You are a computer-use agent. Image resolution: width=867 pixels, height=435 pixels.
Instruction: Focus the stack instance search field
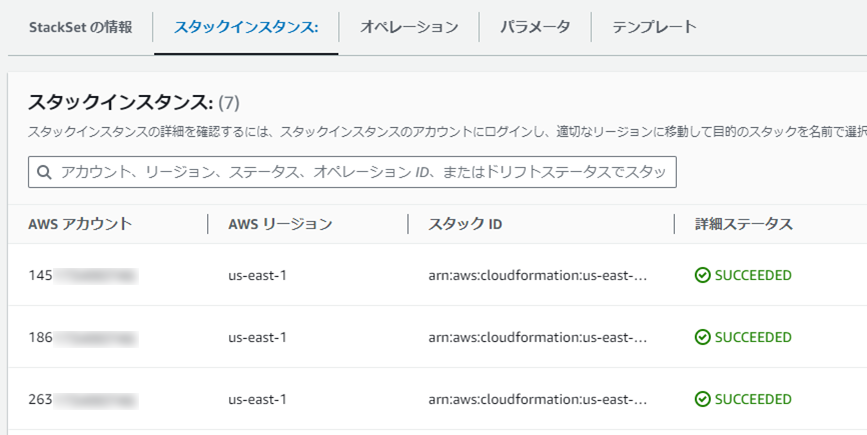point(360,172)
